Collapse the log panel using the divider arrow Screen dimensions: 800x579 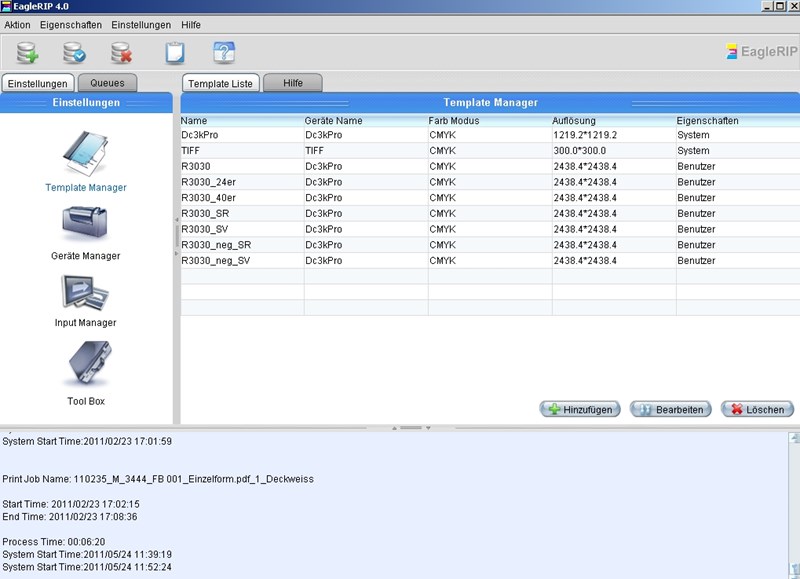(x=428, y=428)
